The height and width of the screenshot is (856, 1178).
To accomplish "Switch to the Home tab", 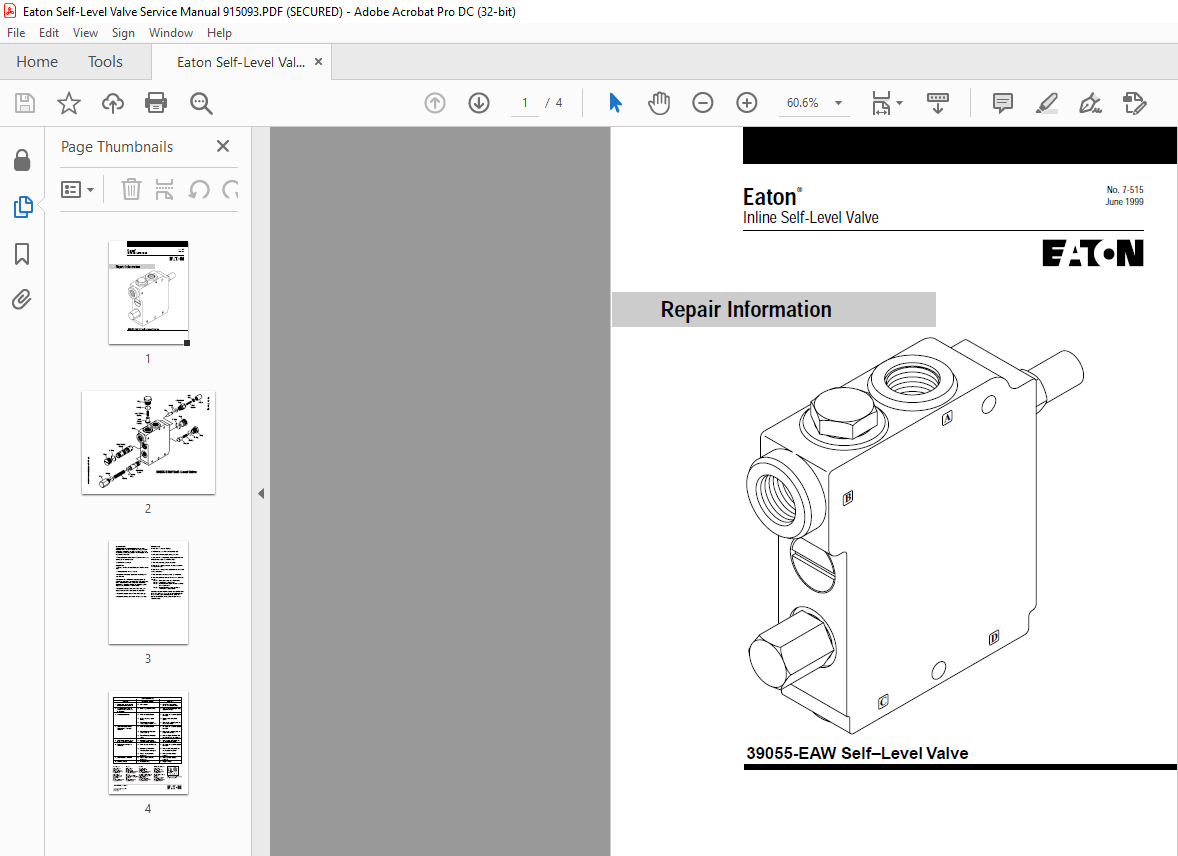I will pyautogui.click(x=37, y=62).
